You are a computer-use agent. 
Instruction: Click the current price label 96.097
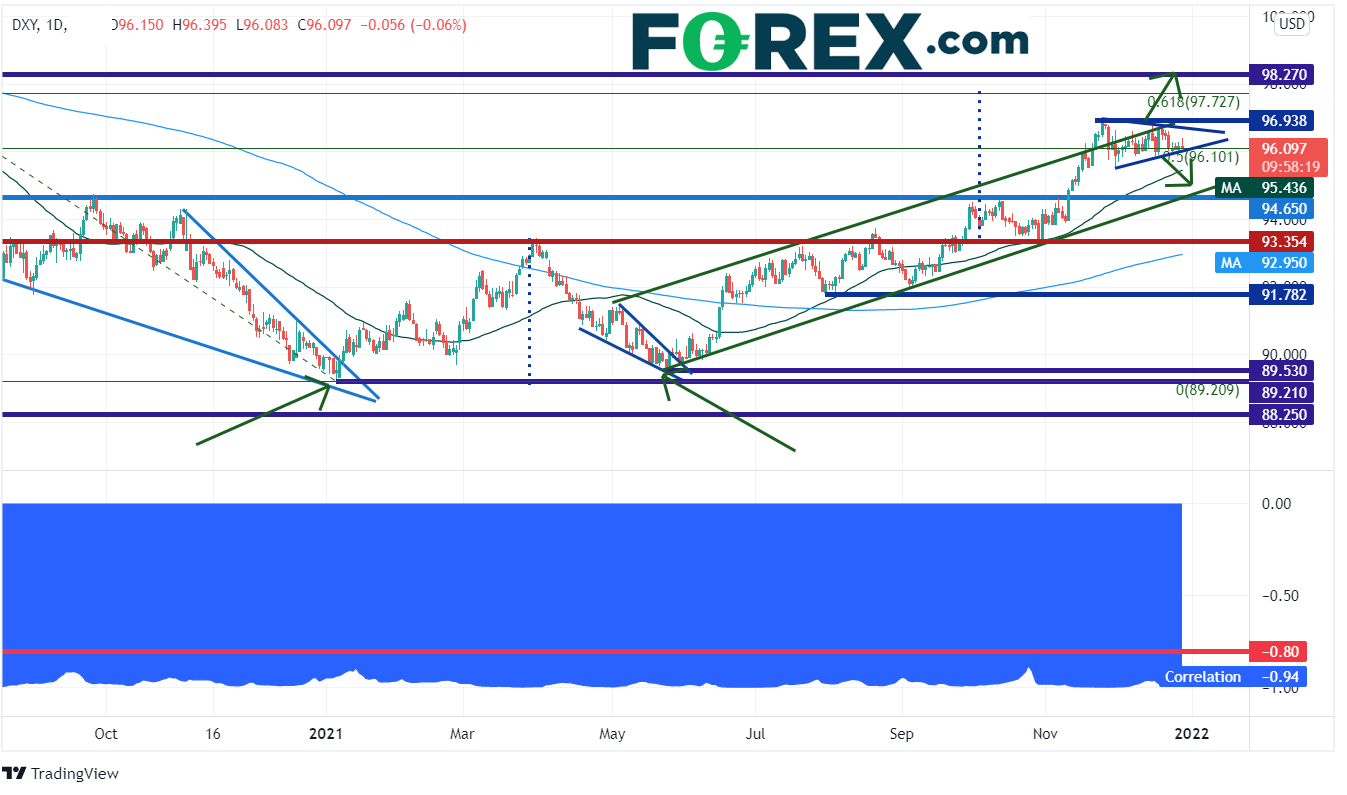[x=1282, y=148]
